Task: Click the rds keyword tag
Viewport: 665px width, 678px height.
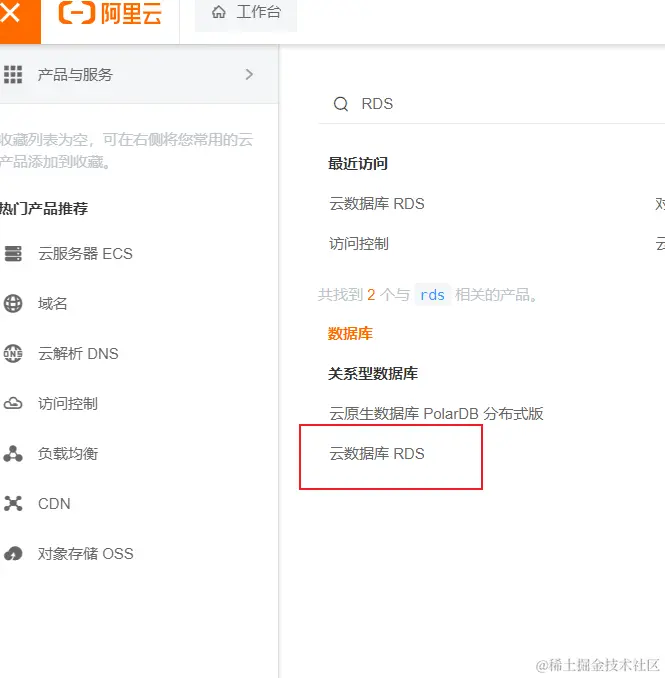Action: point(432,295)
